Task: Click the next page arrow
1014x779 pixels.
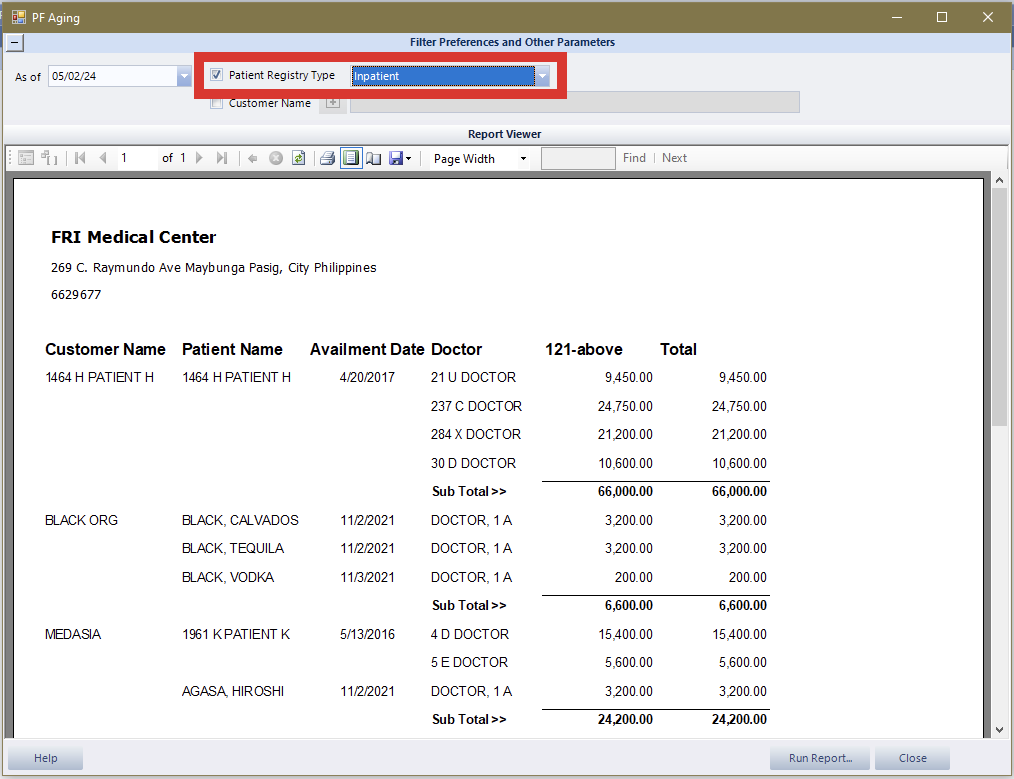Action: (x=200, y=158)
